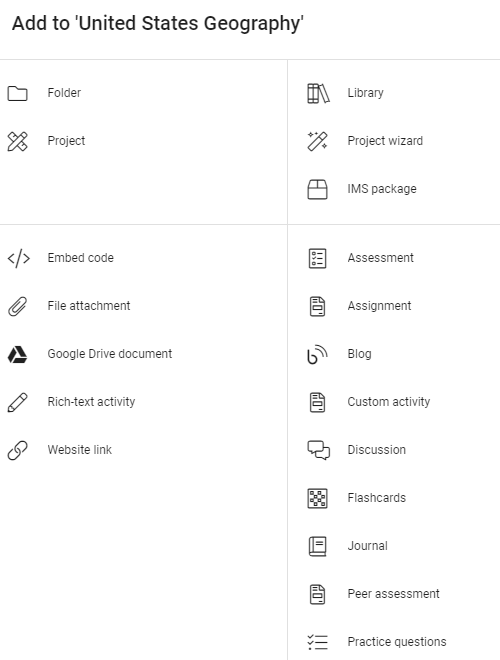The image size is (500, 660).
Task: Click the Folder icon
Action: tap(17, 93)
